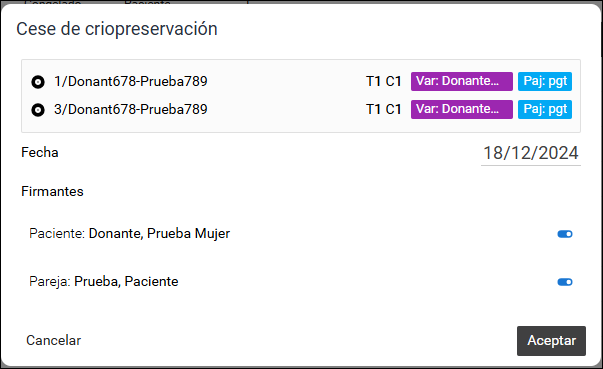The height and width of the screenshot is (369, 603).
Task: Click the blue Paj: pgt tag in first row
Action: point(545,81)
